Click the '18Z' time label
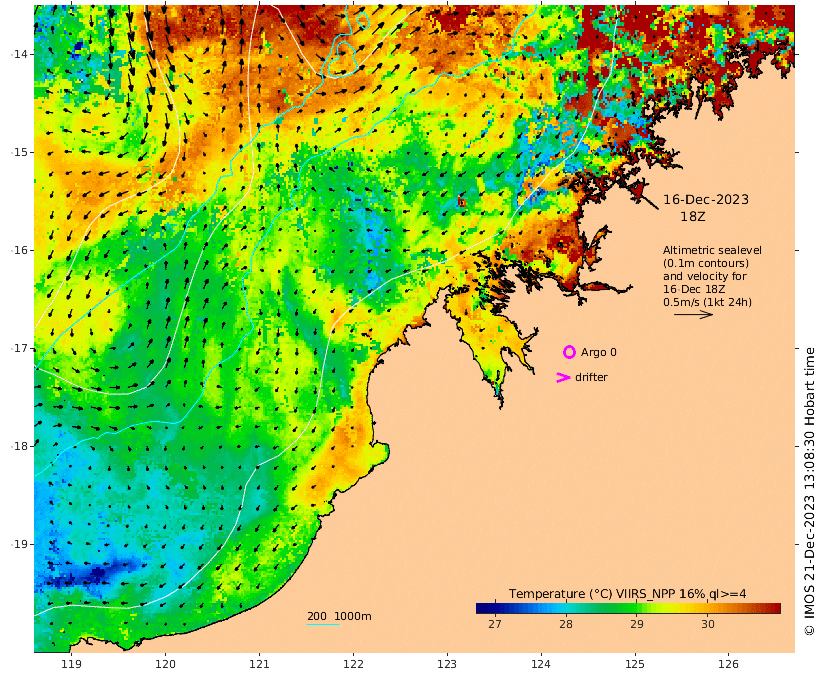Image resolution: width=820 pixels, height=680 pixels. coord(692,216)
